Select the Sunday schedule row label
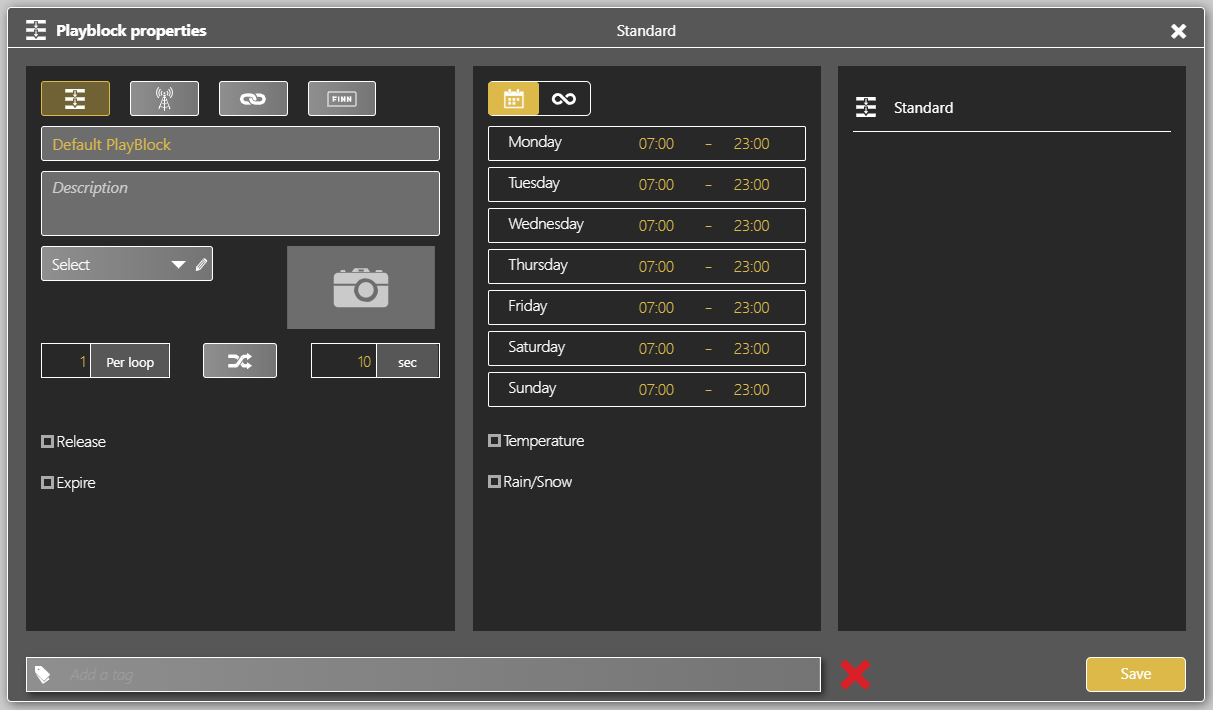The height and width of the screenshot is (710, 1213). coord(532,388)
